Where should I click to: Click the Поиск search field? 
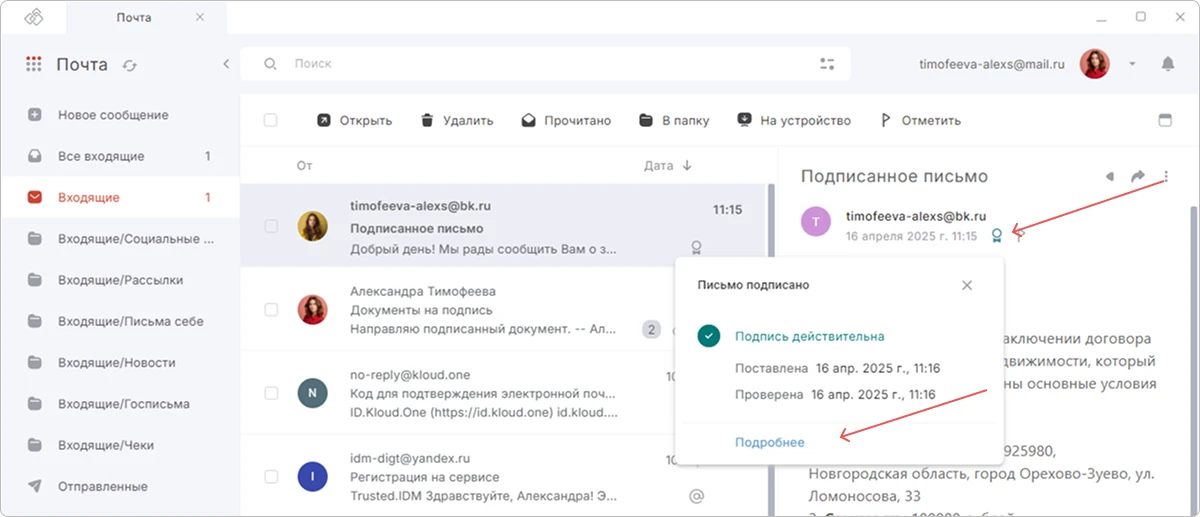(545, 63)
